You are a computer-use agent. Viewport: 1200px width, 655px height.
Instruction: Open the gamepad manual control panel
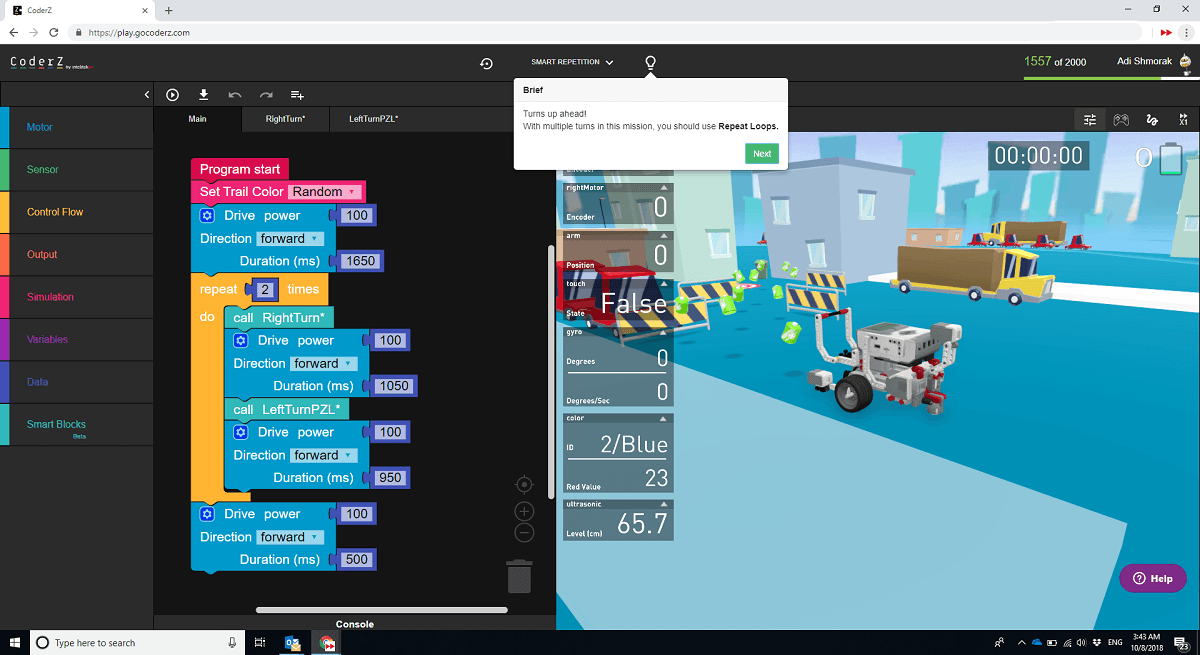(1120, 119)
